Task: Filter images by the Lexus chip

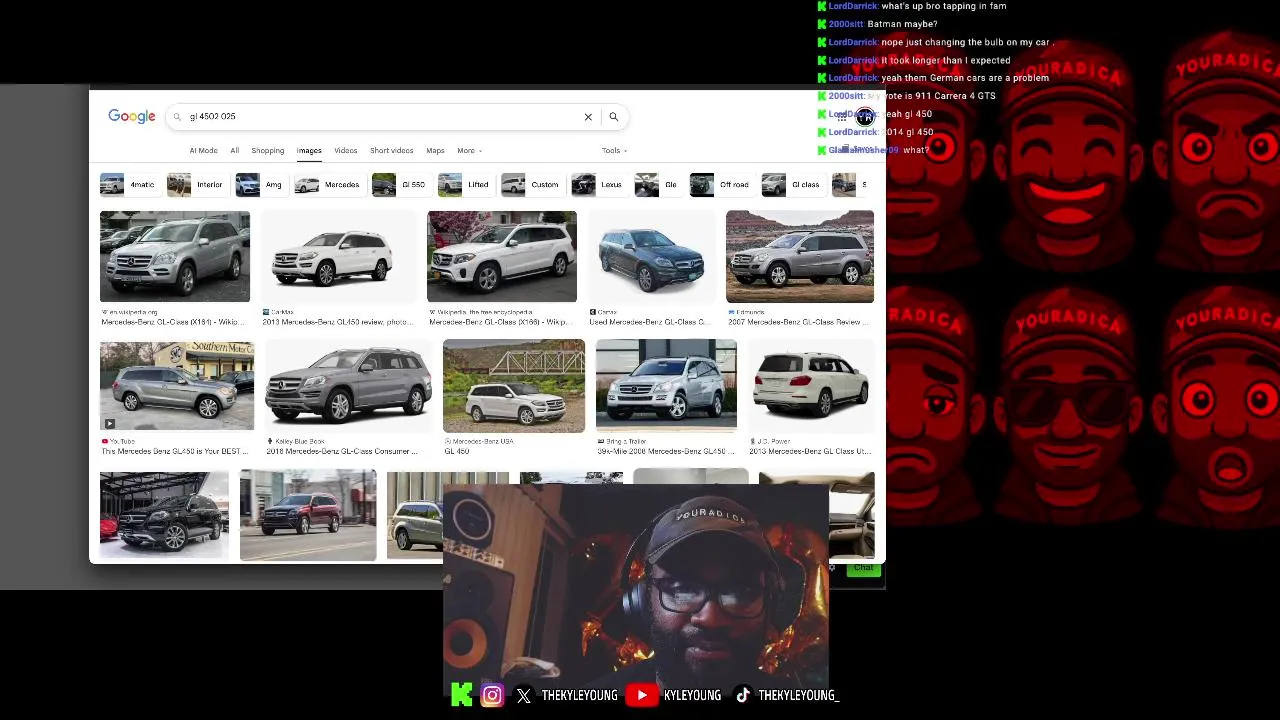Action: [x=598, y=185]
